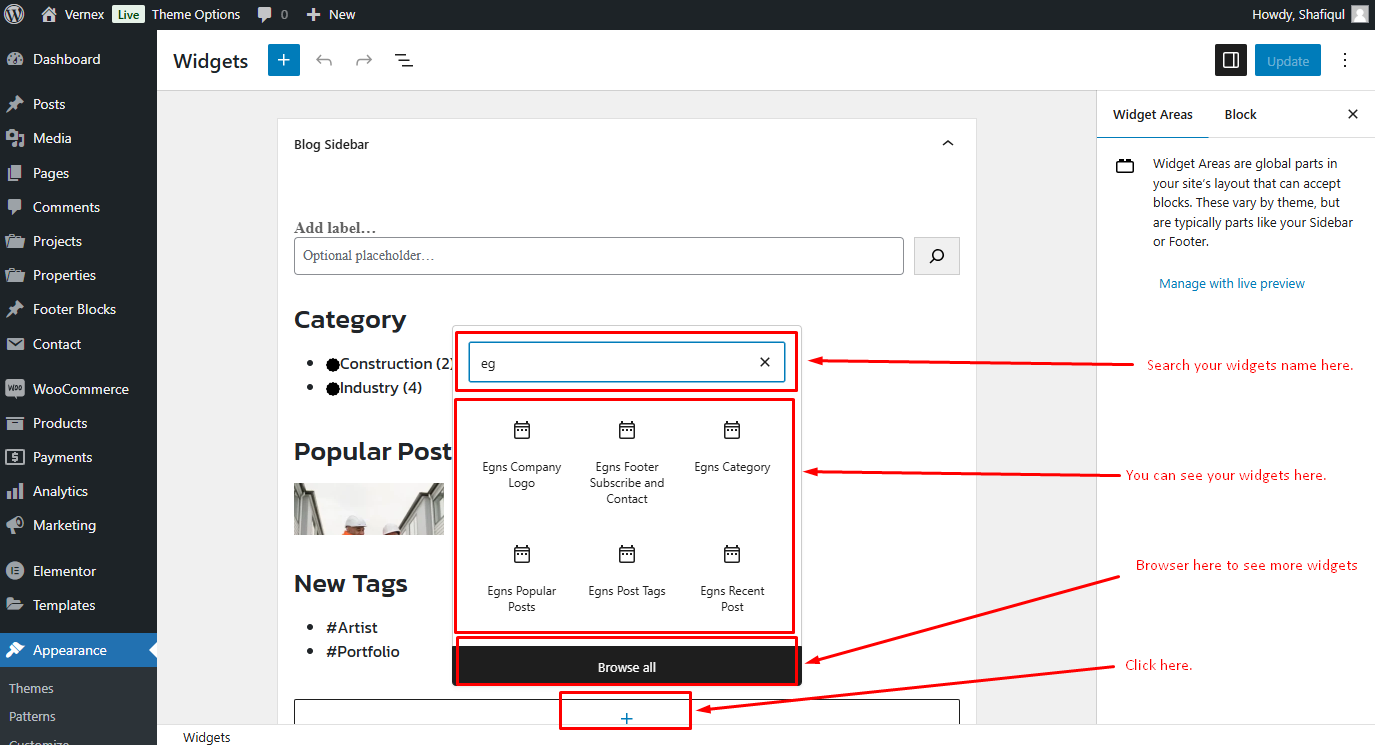1375x745 pixels.
Task: Open the Projects menu
Action: click(57, 241)
